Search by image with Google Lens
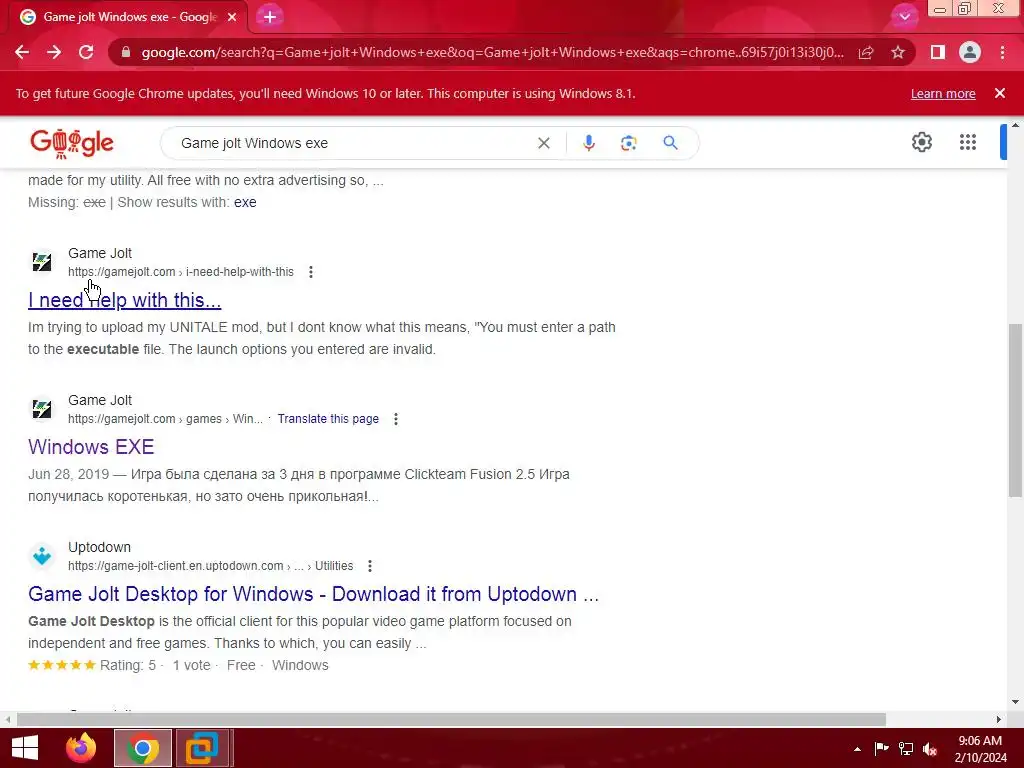 (x=628, y=143)
